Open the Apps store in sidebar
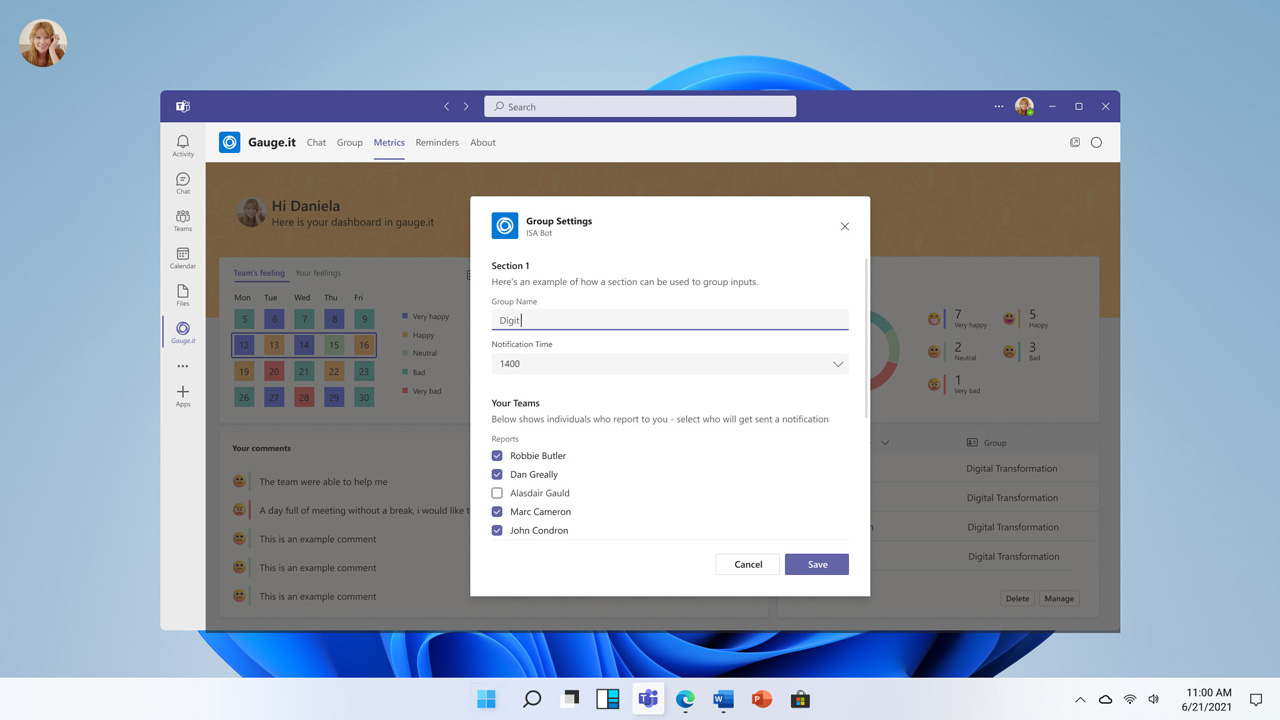 coord(183,395)
